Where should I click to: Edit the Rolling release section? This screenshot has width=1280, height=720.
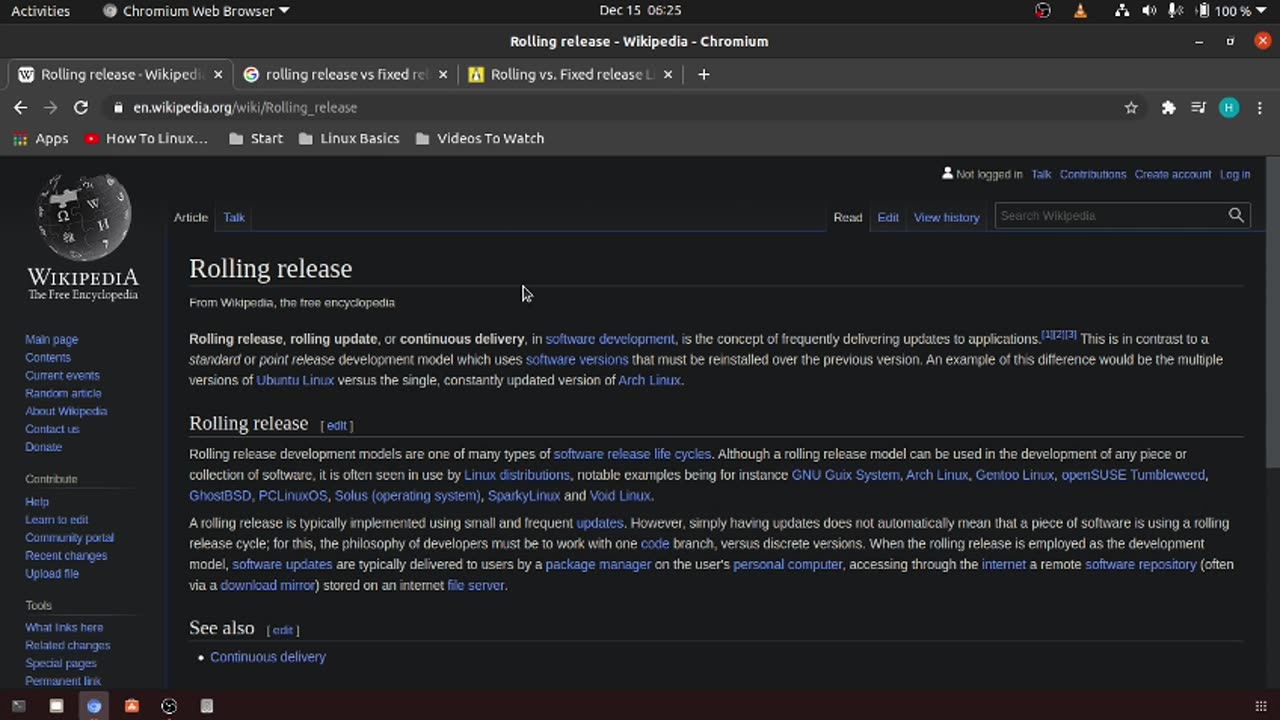pyautogui.click(x=337, y=425)
